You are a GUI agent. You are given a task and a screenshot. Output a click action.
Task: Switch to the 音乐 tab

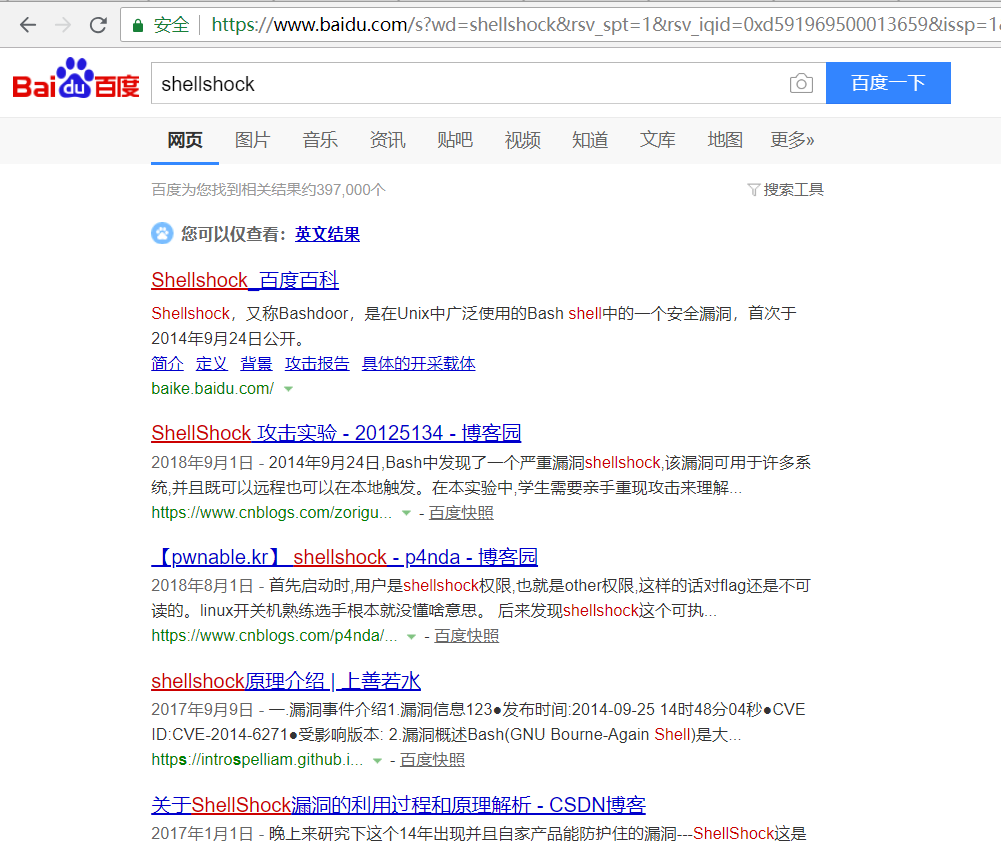tap(320, 140)
